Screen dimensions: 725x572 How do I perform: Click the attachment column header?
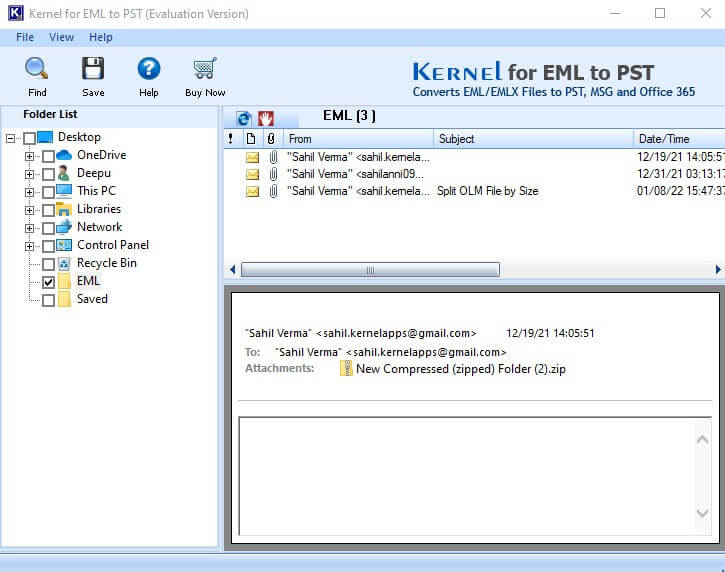tap(271, 138)
